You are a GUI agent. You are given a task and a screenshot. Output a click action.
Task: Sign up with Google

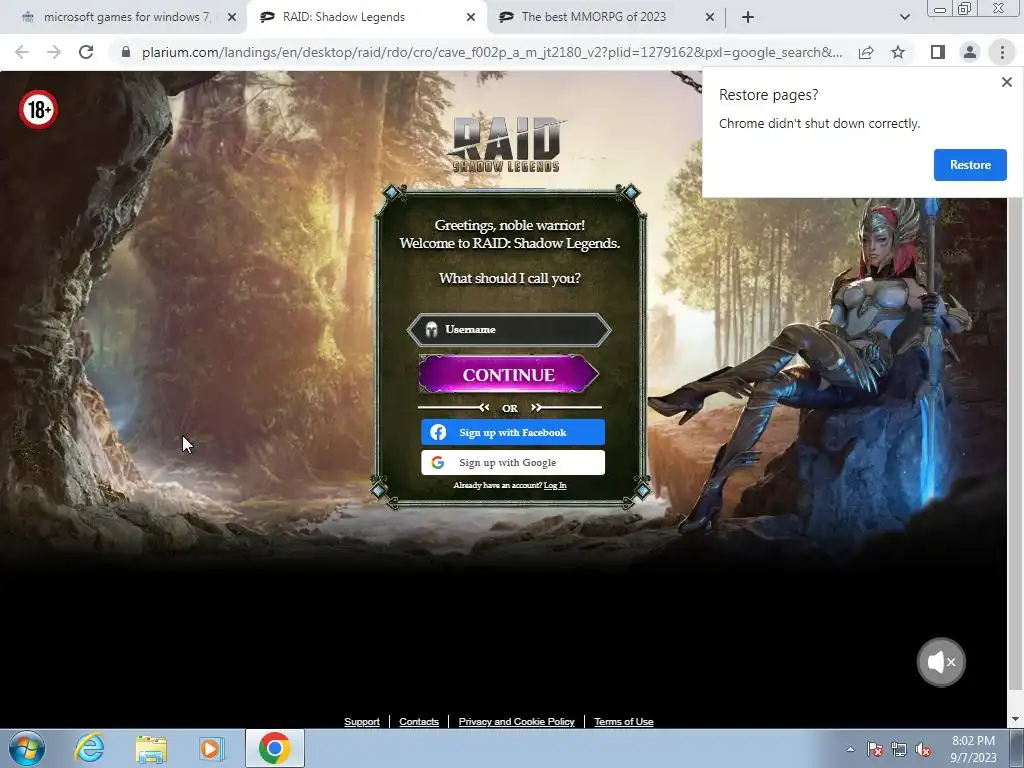513,462
